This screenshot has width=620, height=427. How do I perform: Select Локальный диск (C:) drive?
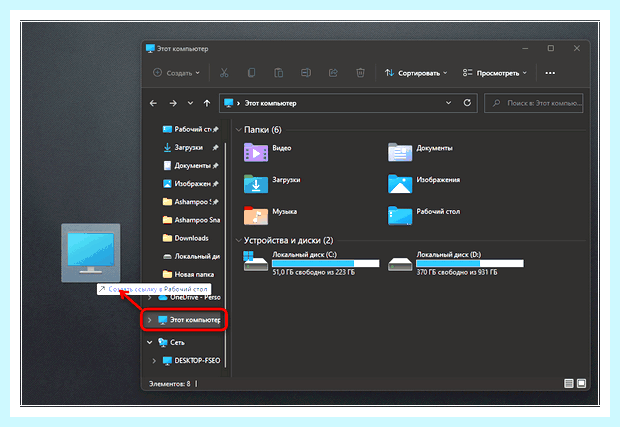click(311, 263)
